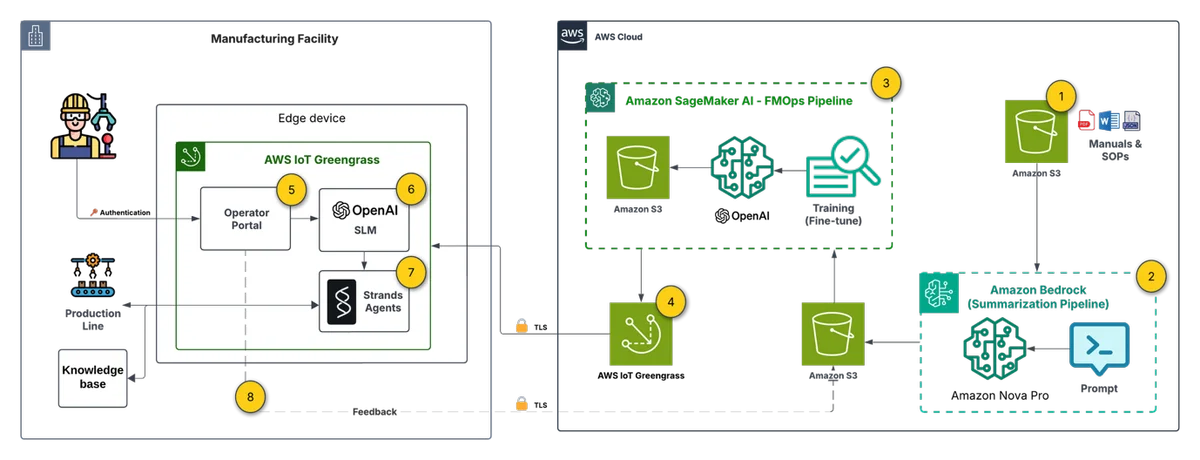Click the 'Strands Agents' text
Screen dimensions: 1200x460
(384, 300)
